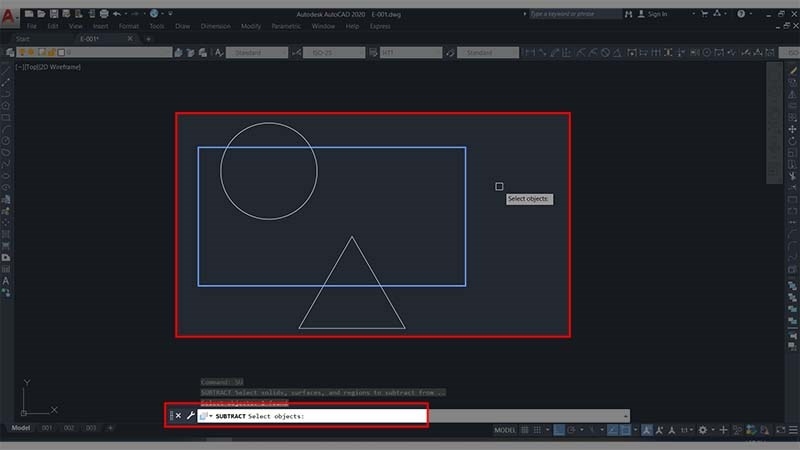Click the Save As icon
The height and width of the screenshot is (450, 800).
[x=66, y=14]
